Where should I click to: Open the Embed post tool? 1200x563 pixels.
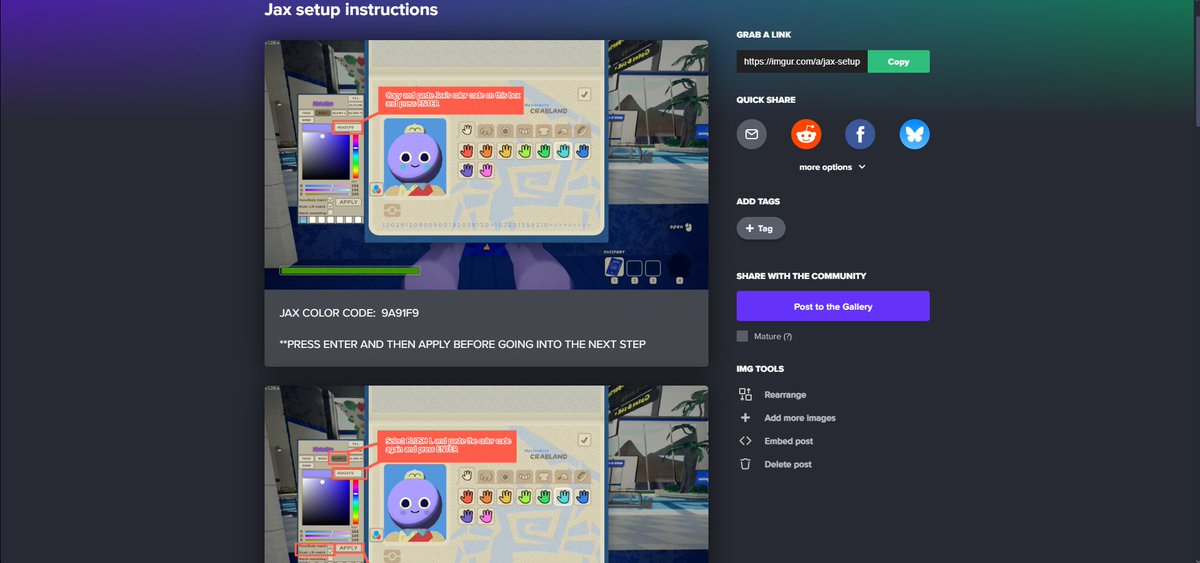point(776,441)
